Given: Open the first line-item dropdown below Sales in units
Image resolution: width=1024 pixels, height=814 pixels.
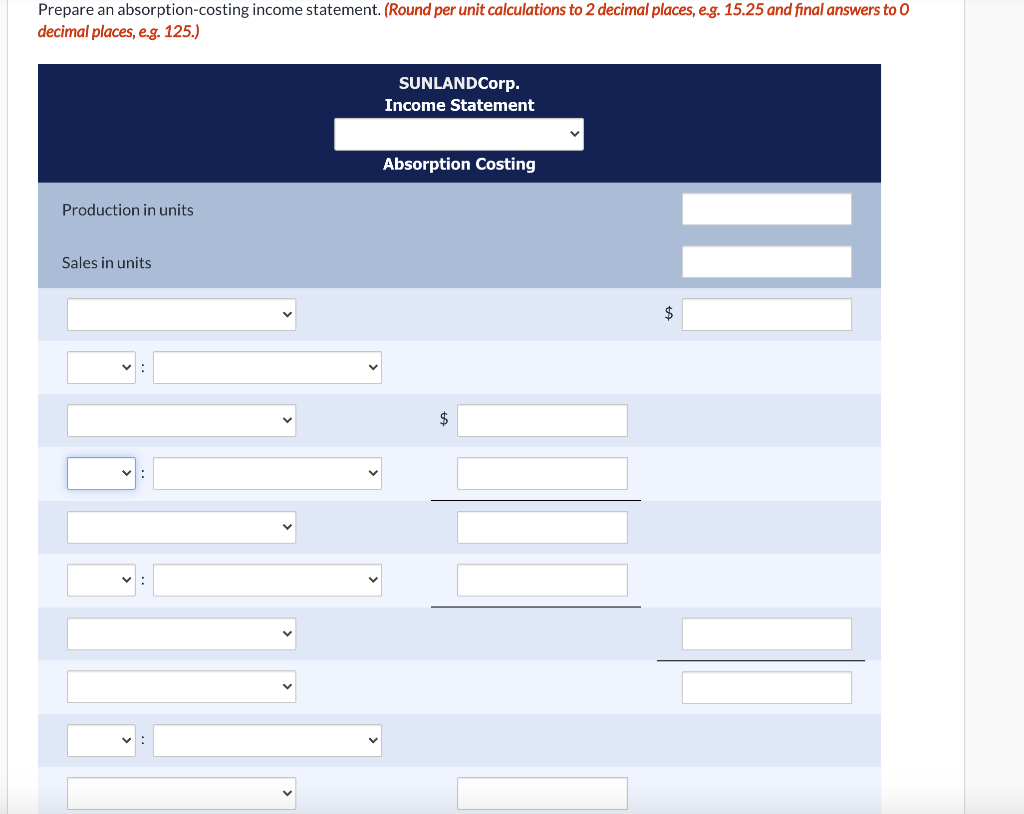Looking at the screenshot, I should 181,313.
